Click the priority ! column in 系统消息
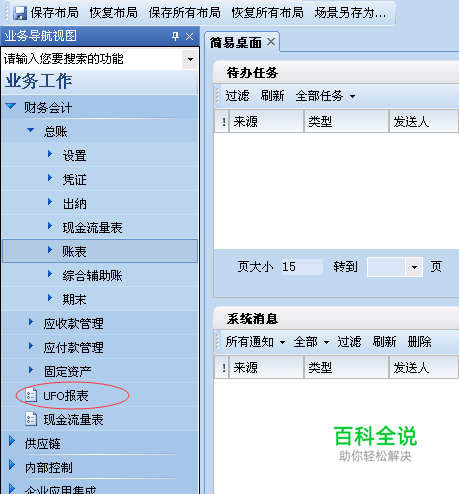 click(x=222, y=367)
